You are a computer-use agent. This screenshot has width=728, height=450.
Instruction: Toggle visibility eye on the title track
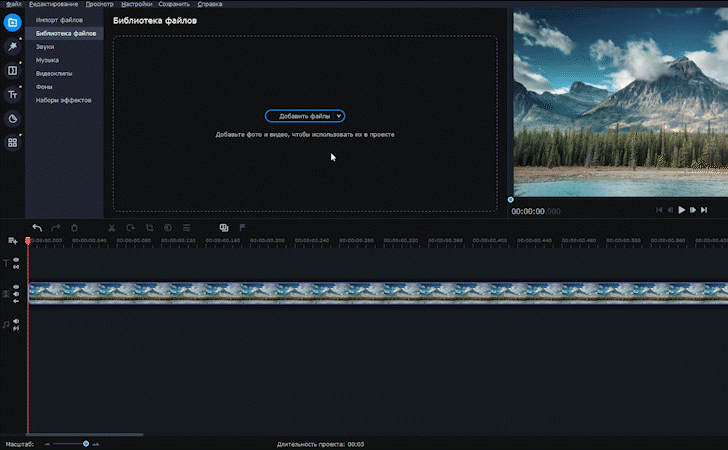[16, 260]
